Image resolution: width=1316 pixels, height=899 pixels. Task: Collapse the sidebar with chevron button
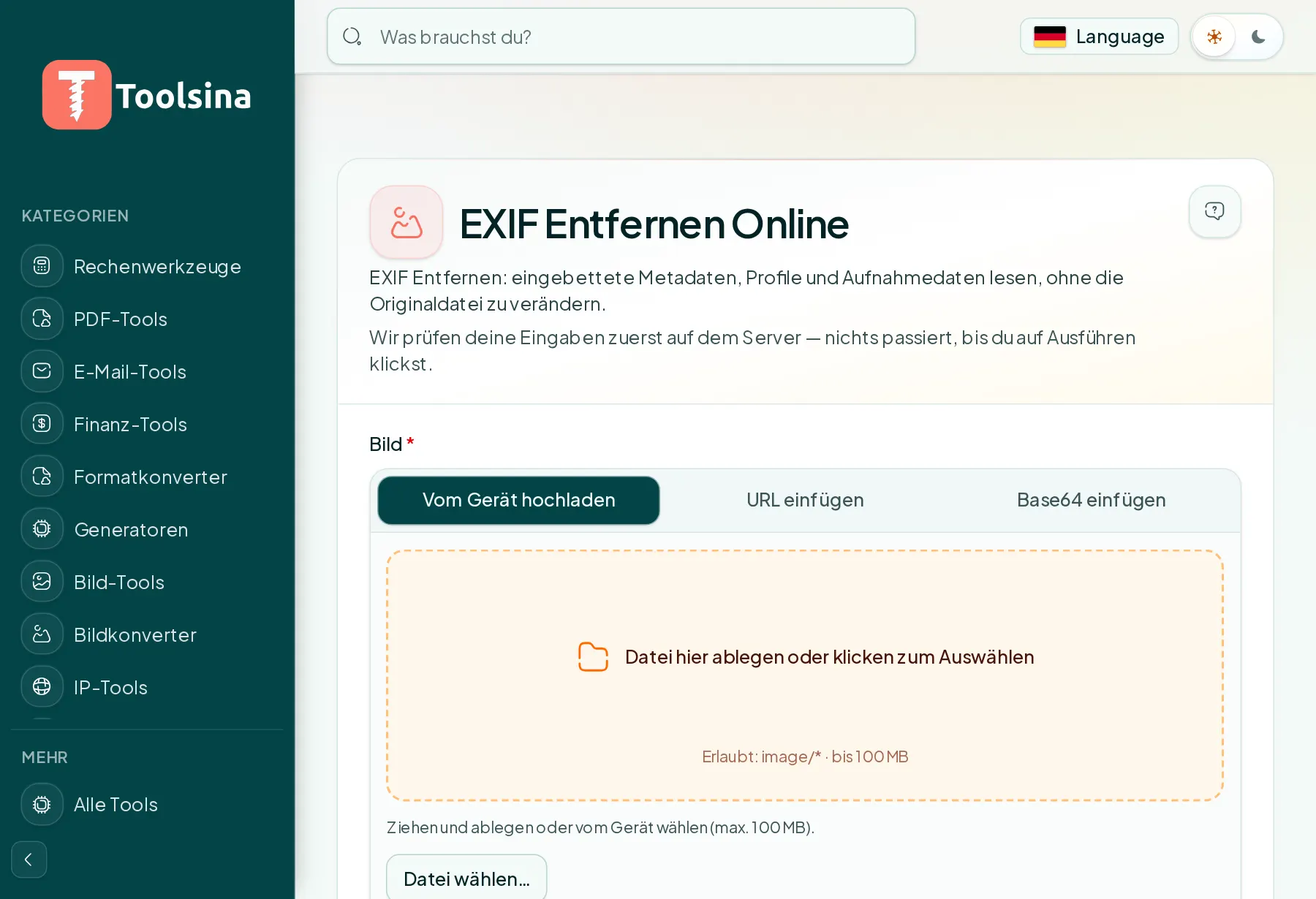pos(29,860)
